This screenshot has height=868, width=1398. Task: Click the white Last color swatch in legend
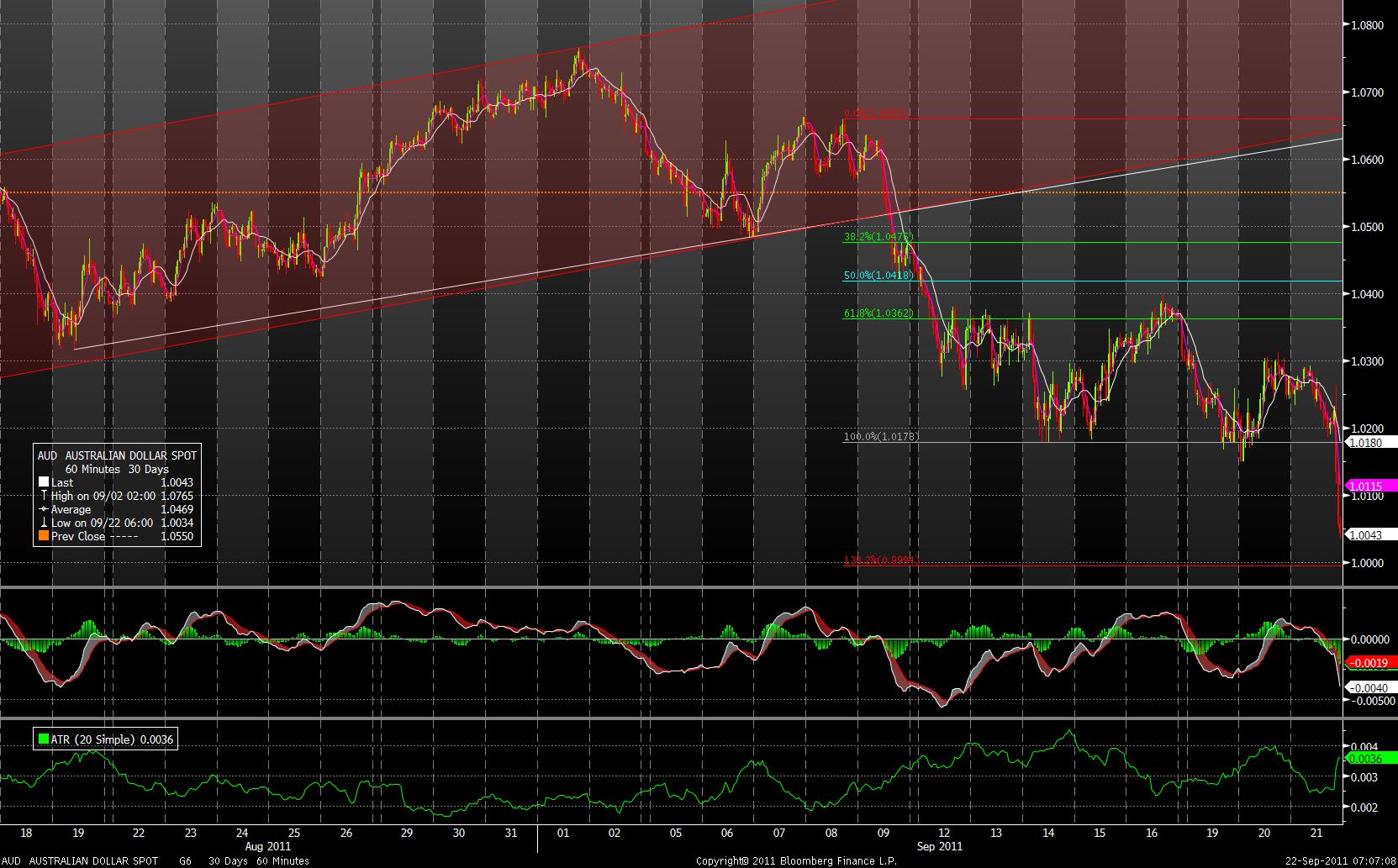tap(44, 482)
